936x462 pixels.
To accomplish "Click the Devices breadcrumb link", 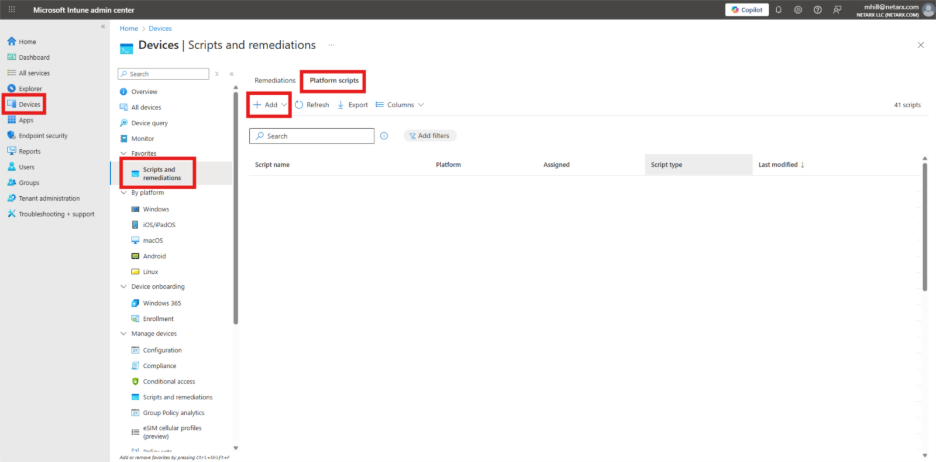I will [x=160, y=28].
